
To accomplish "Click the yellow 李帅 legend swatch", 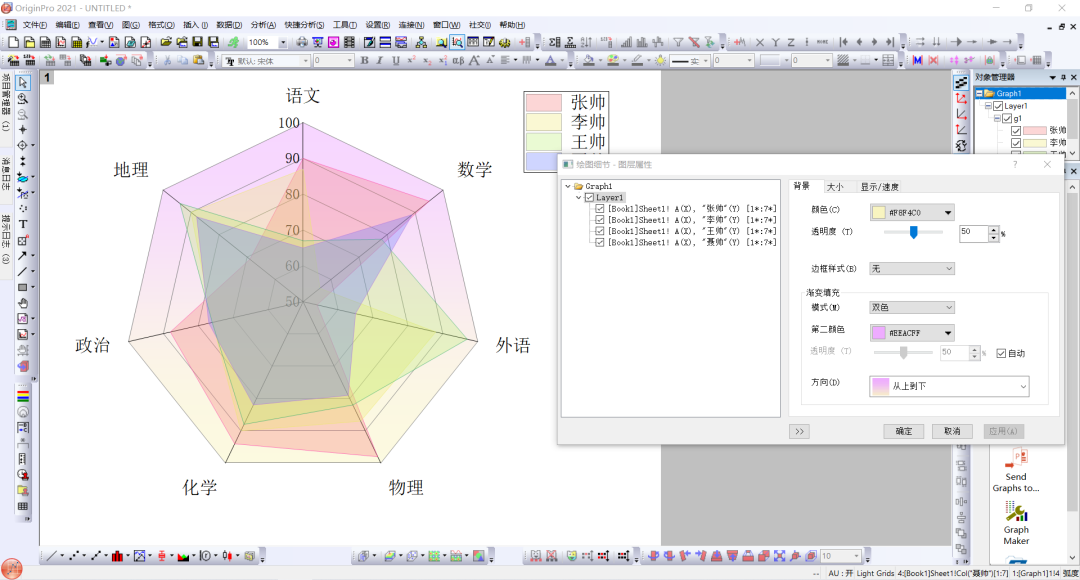I will (544, 122).
